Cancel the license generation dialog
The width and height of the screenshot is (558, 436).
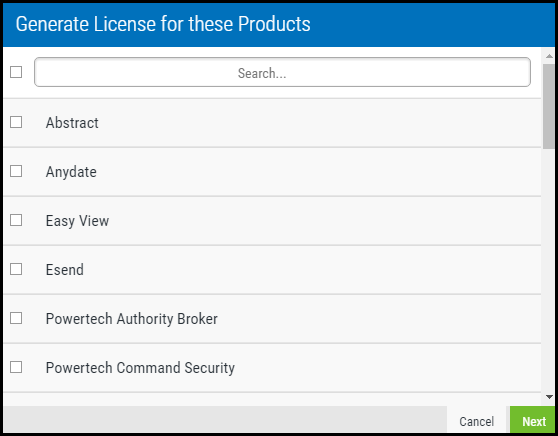point(477,421)
